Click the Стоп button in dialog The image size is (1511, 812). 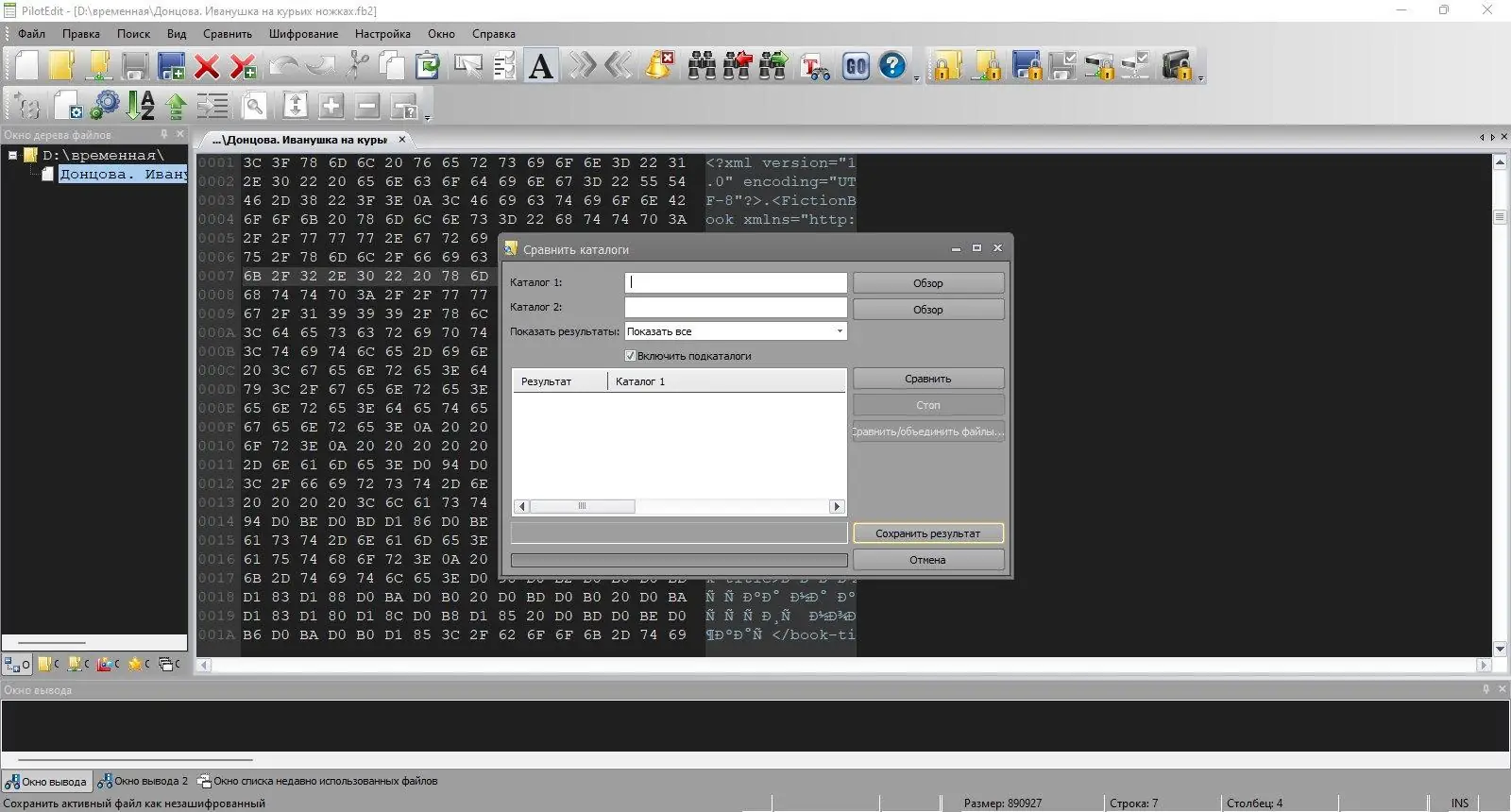pyautogui.click(x=928, y=405)
